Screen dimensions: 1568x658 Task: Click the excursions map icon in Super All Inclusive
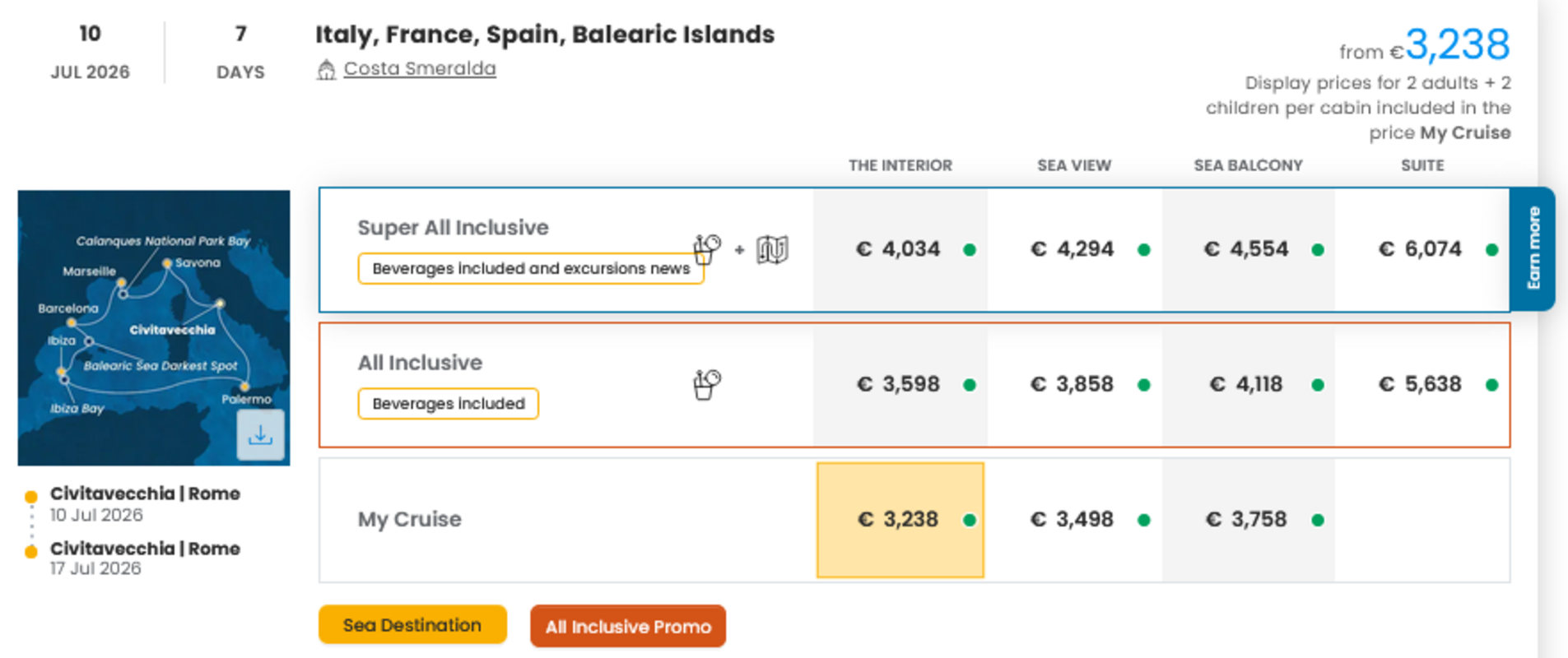(x=772, y=249)
